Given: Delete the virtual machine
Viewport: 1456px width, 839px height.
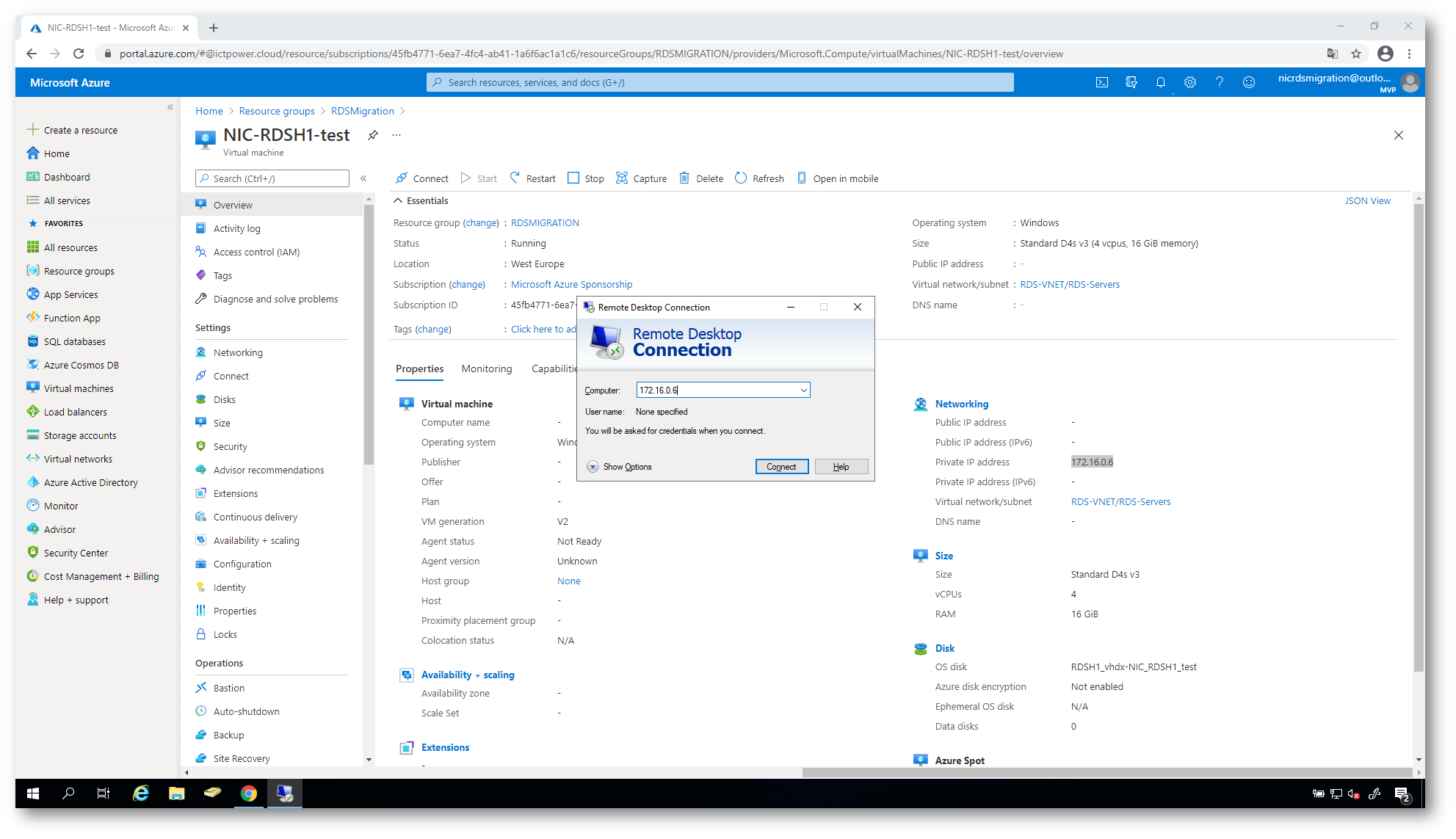Looking at the screenshot, I should pos(701,178).
